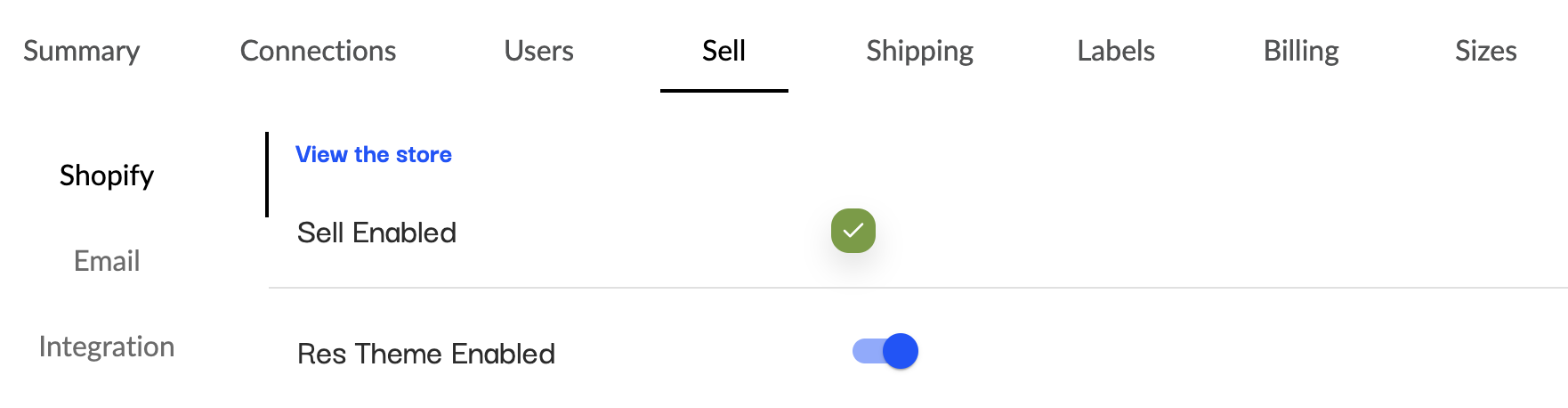The image size is (1568, 408).
Task: Click the divider line under Sell Enabled
Action: pyautogui.click(x=917, y=288)
